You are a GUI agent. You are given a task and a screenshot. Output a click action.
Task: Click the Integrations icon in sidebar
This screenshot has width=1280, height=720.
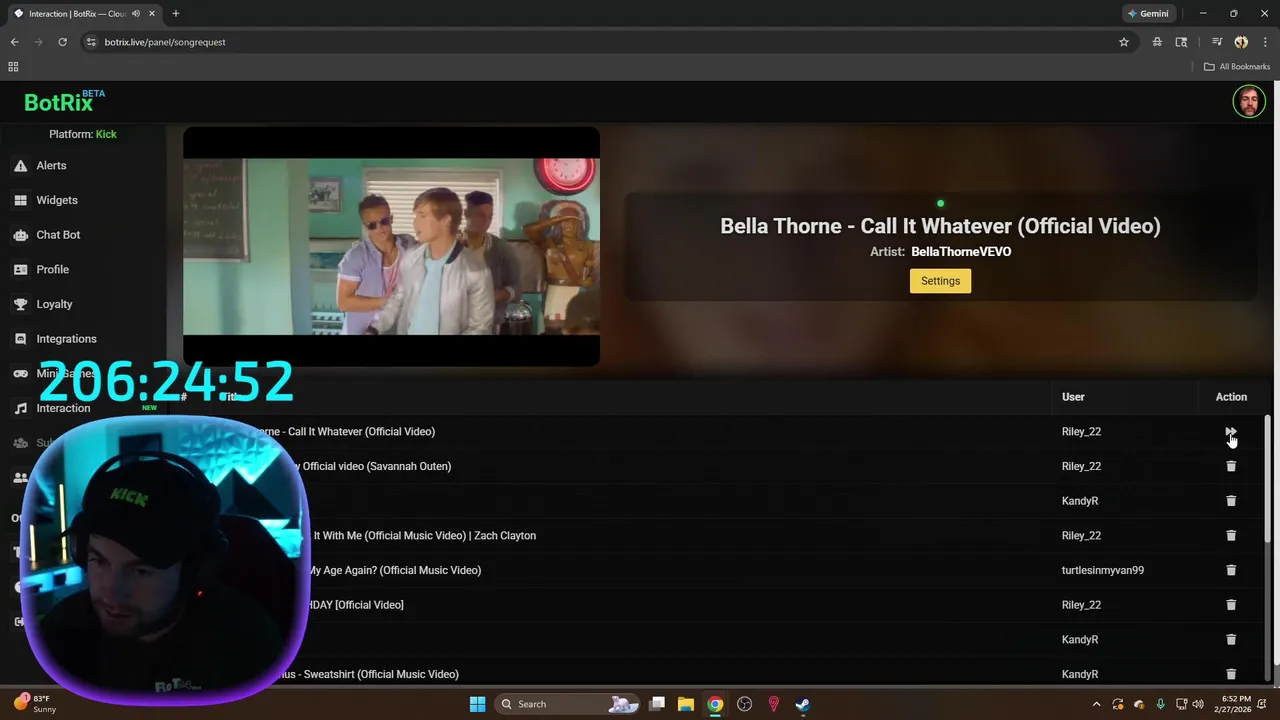tap(20, 339)
